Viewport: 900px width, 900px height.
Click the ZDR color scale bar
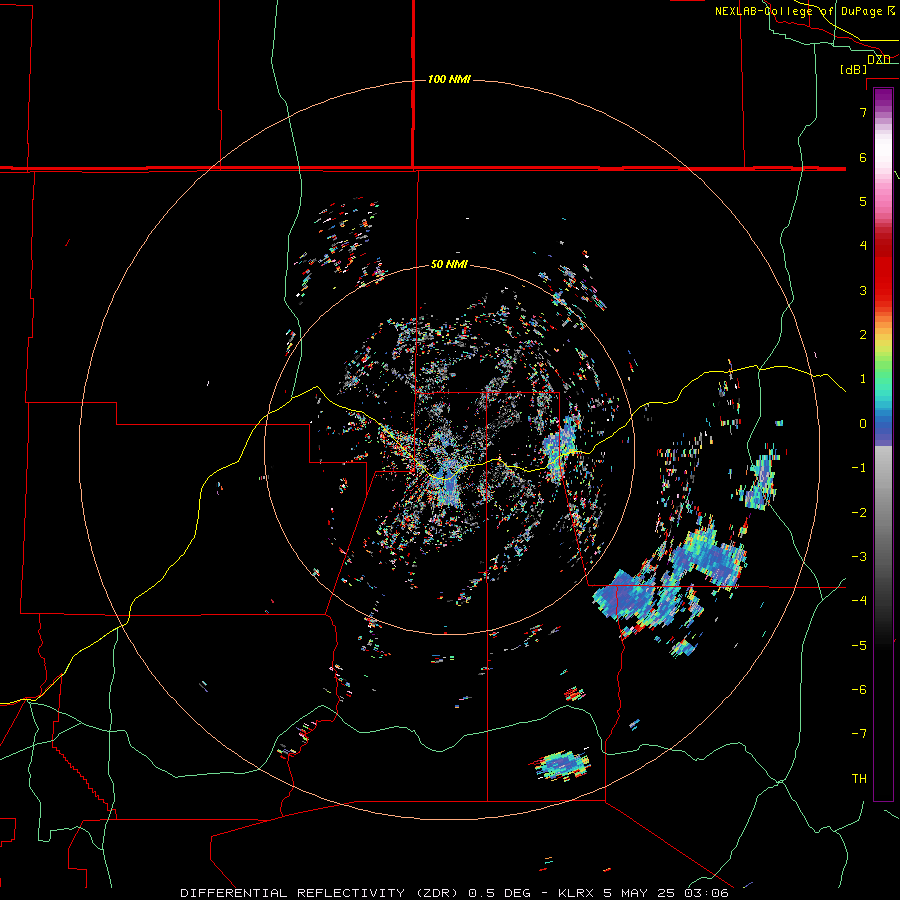tap(883, 444)
